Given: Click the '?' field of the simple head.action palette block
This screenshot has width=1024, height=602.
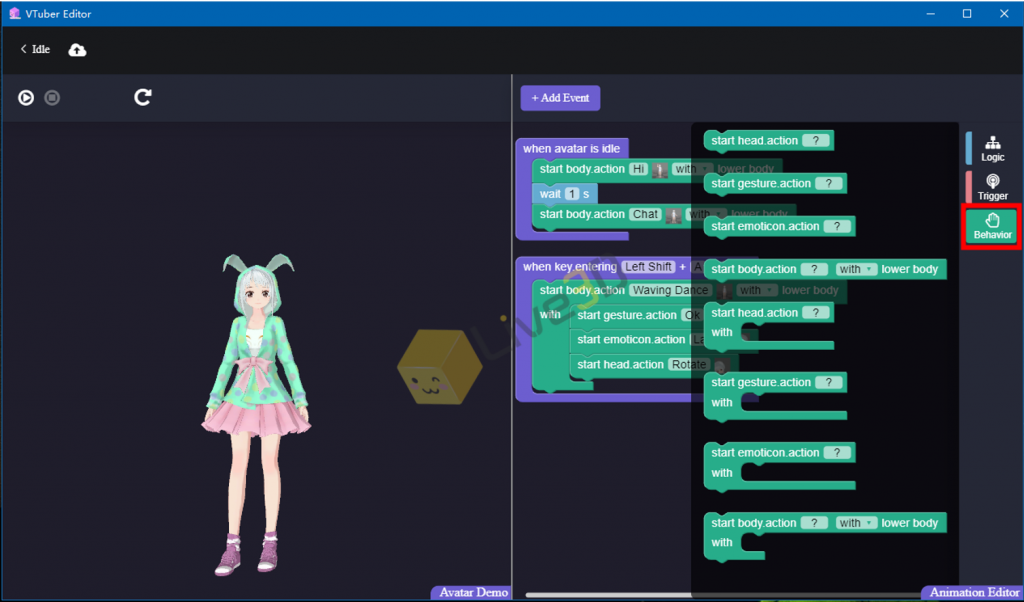Looking at the screenshot, I should (x=815, y=140).
